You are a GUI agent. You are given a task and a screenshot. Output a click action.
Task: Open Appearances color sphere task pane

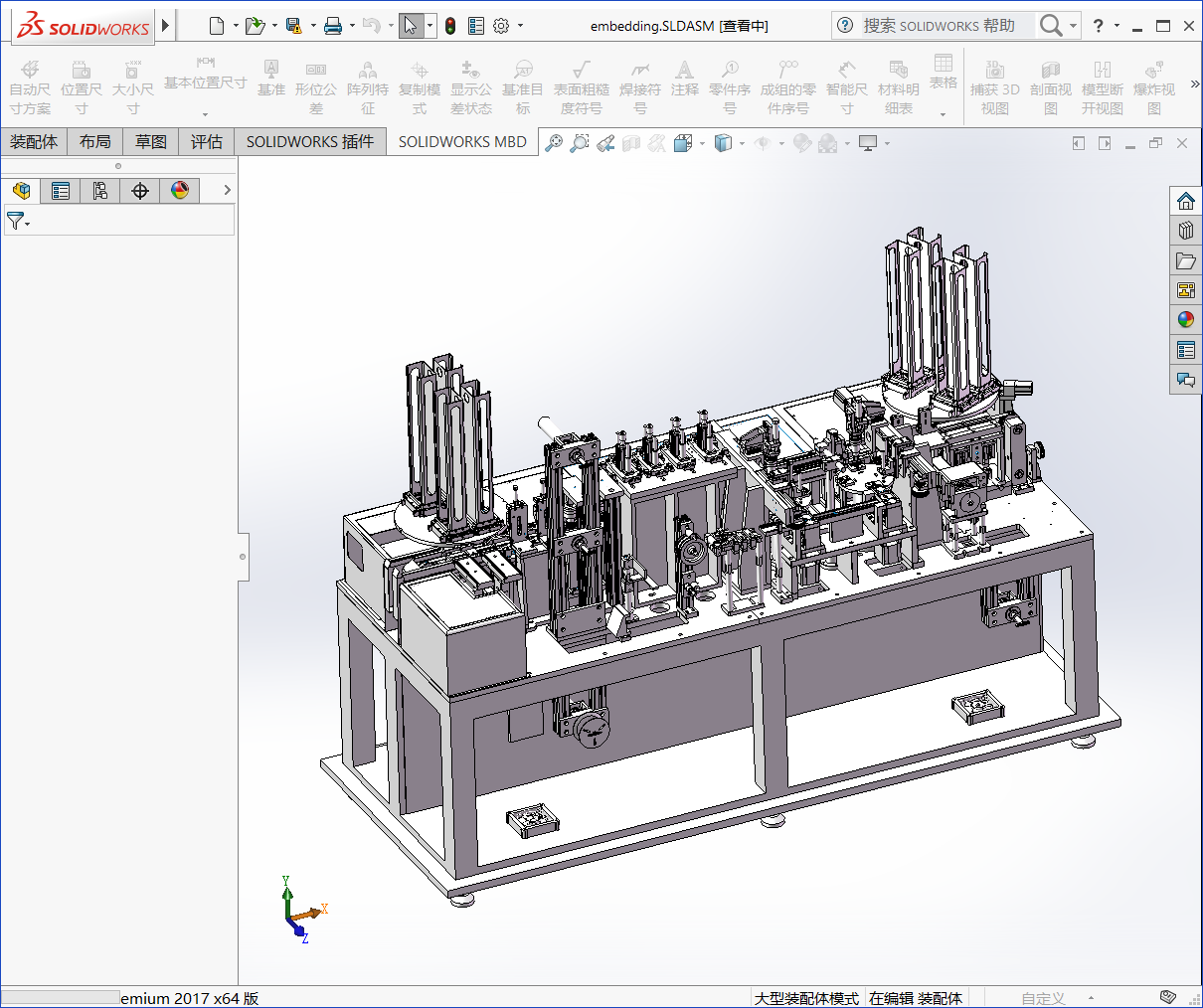tap(1185, 320)
